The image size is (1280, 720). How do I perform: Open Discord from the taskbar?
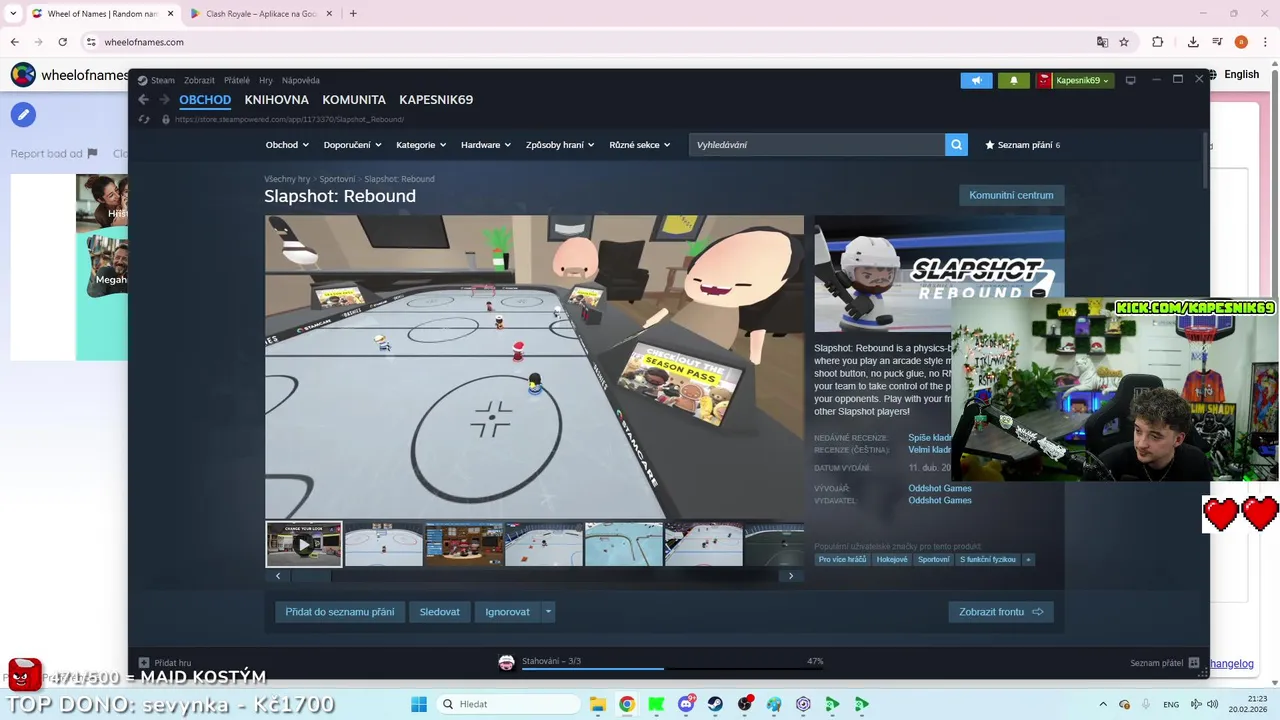coord(686,704)
